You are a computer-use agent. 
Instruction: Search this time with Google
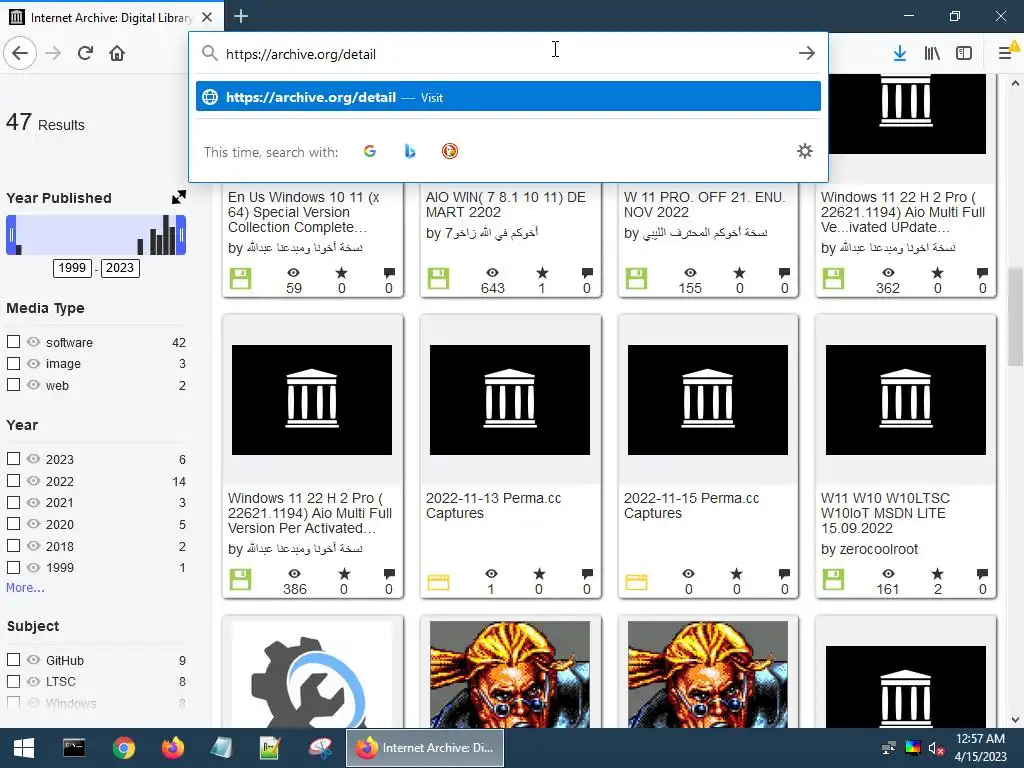click(370, 152)
